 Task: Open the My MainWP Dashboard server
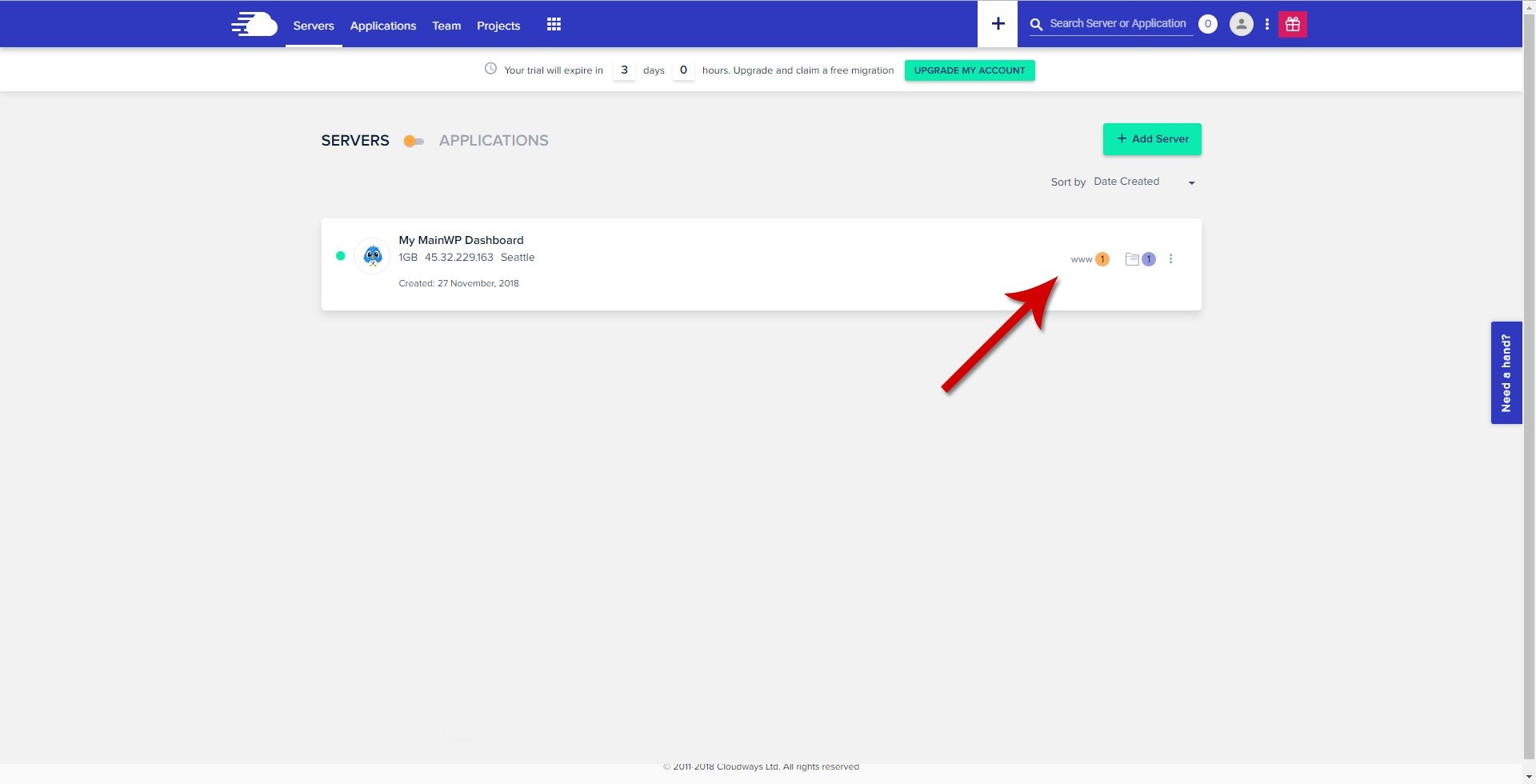coord(461,240)
